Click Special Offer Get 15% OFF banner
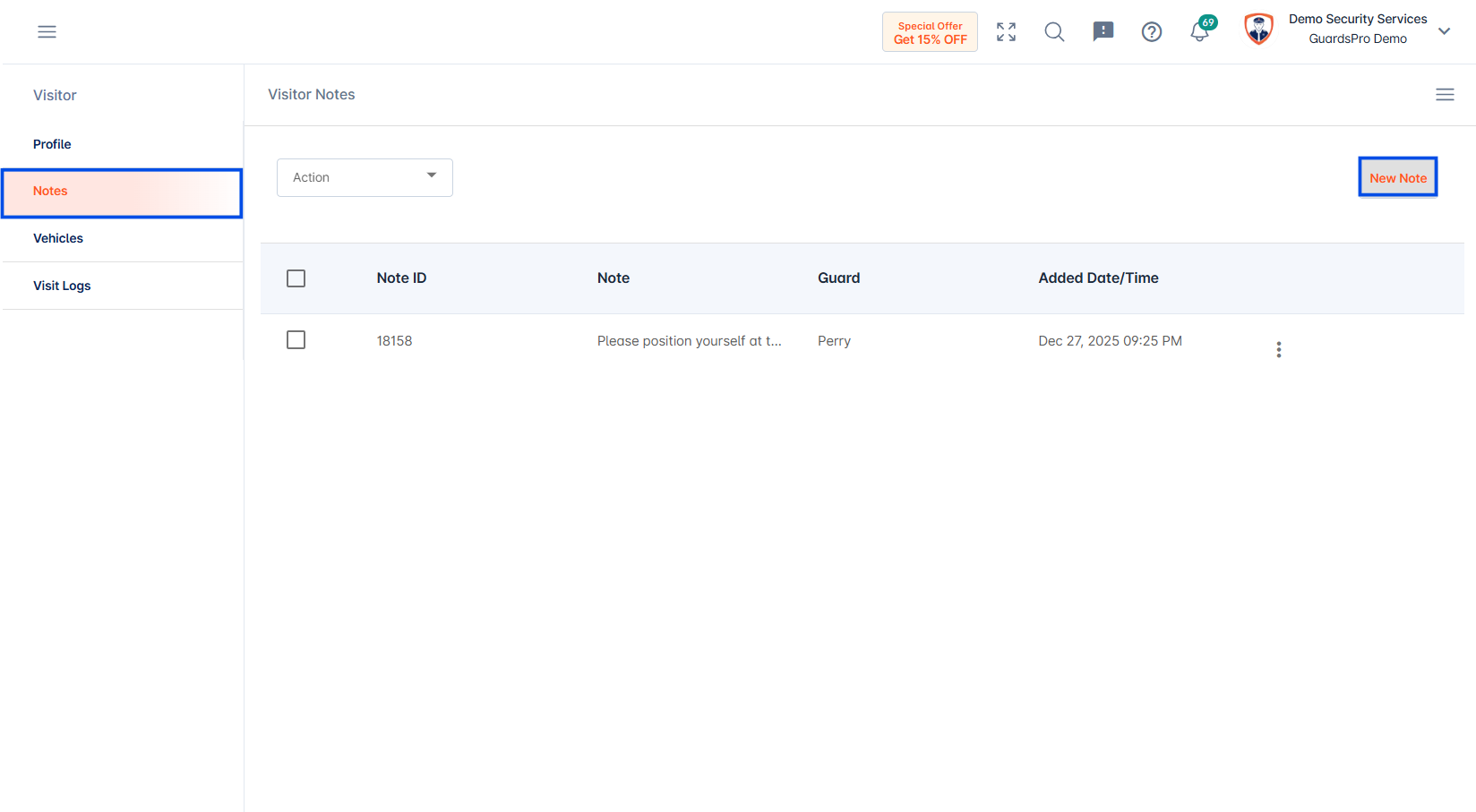 click(x=930, y=32)
